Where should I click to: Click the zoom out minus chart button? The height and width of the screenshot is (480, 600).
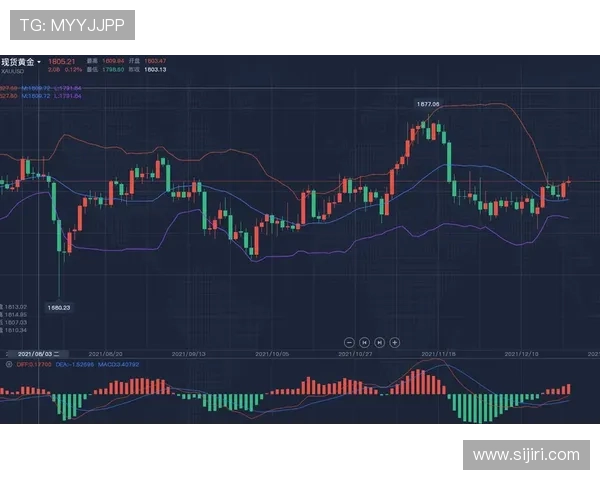[x=349, y=341]
